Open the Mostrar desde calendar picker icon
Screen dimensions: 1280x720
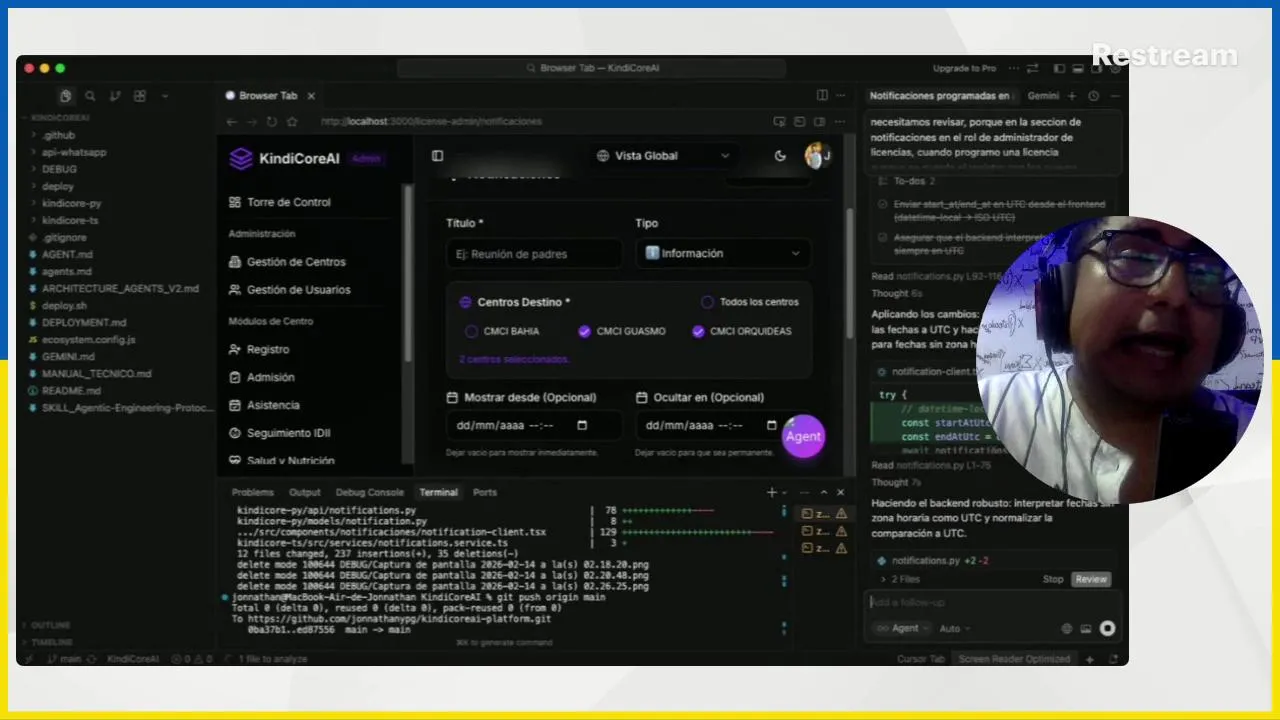pos(582,425)
